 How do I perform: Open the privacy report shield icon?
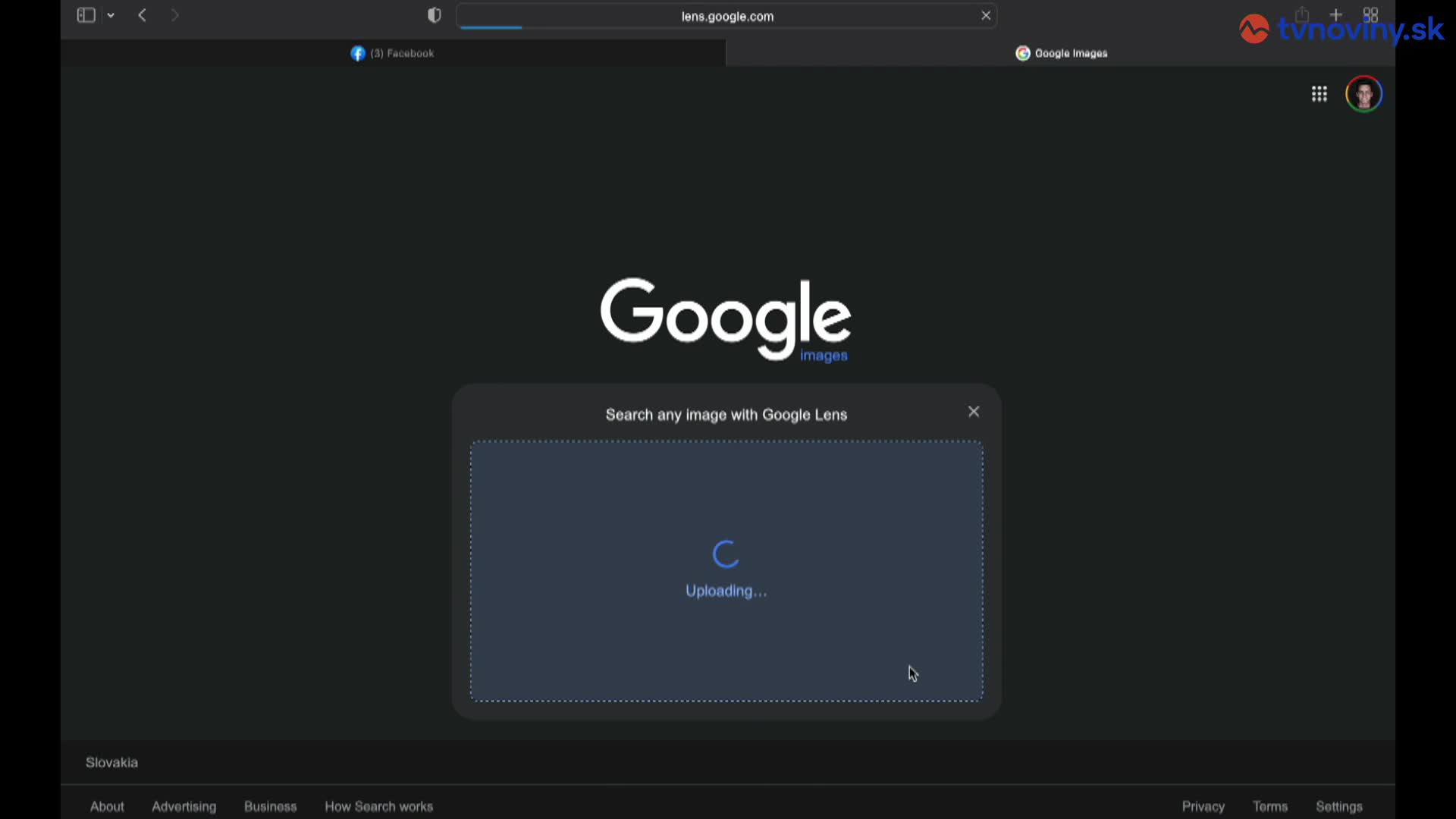pos(435,15)
